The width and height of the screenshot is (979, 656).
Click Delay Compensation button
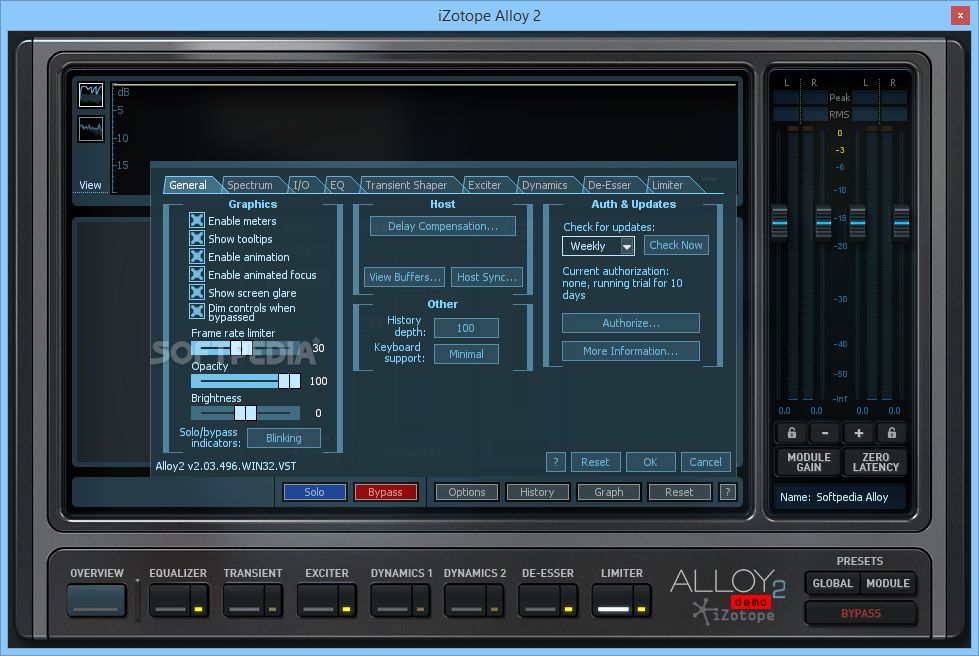pyautogui.click(x=443, y=226)
